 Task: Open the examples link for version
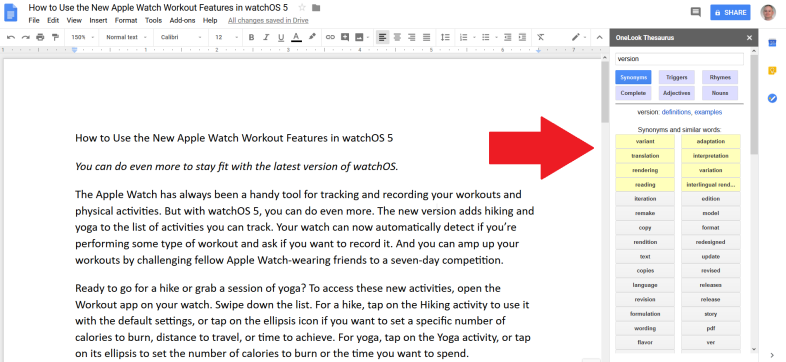[x=707, y=112]
